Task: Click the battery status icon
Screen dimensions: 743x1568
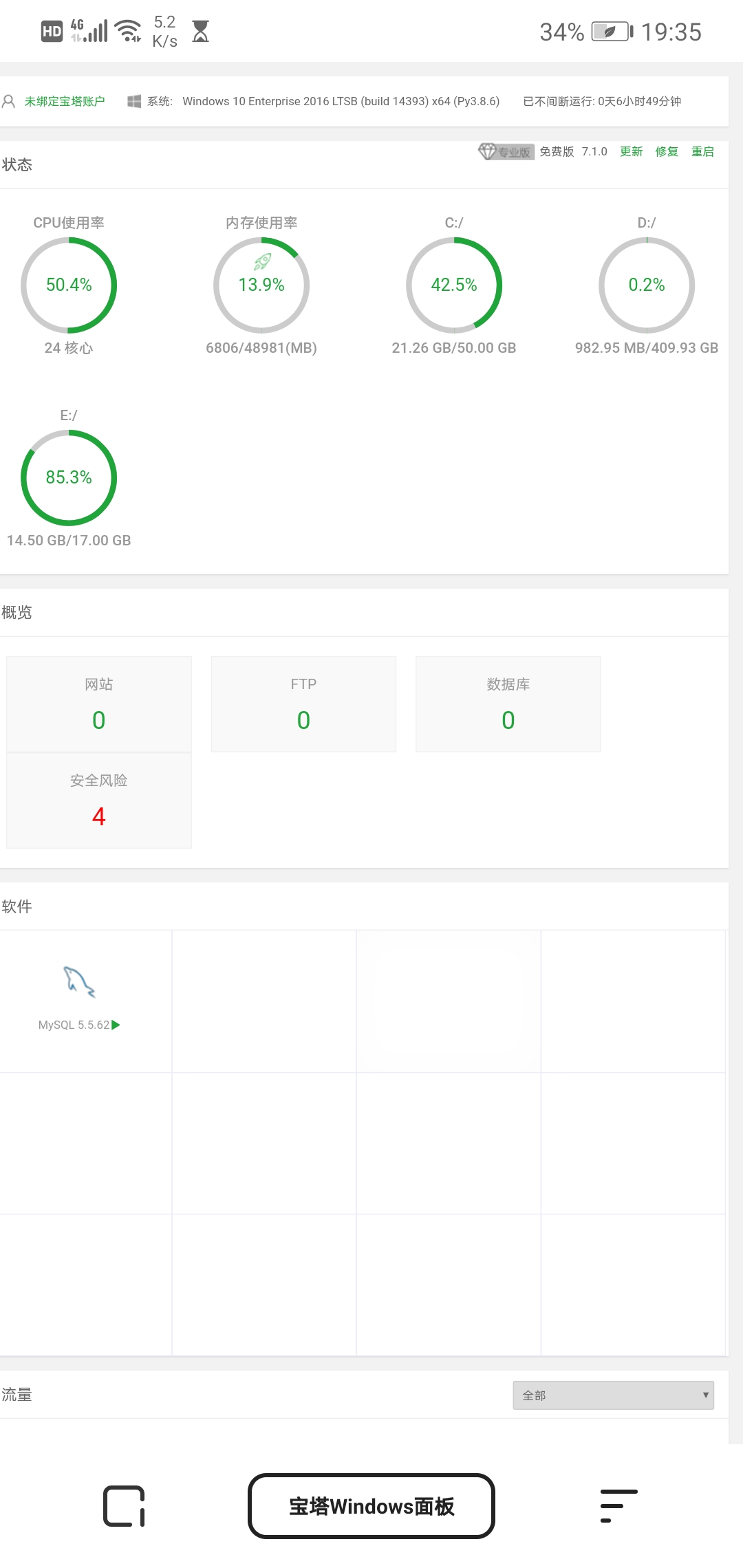Action: point(612,32)
